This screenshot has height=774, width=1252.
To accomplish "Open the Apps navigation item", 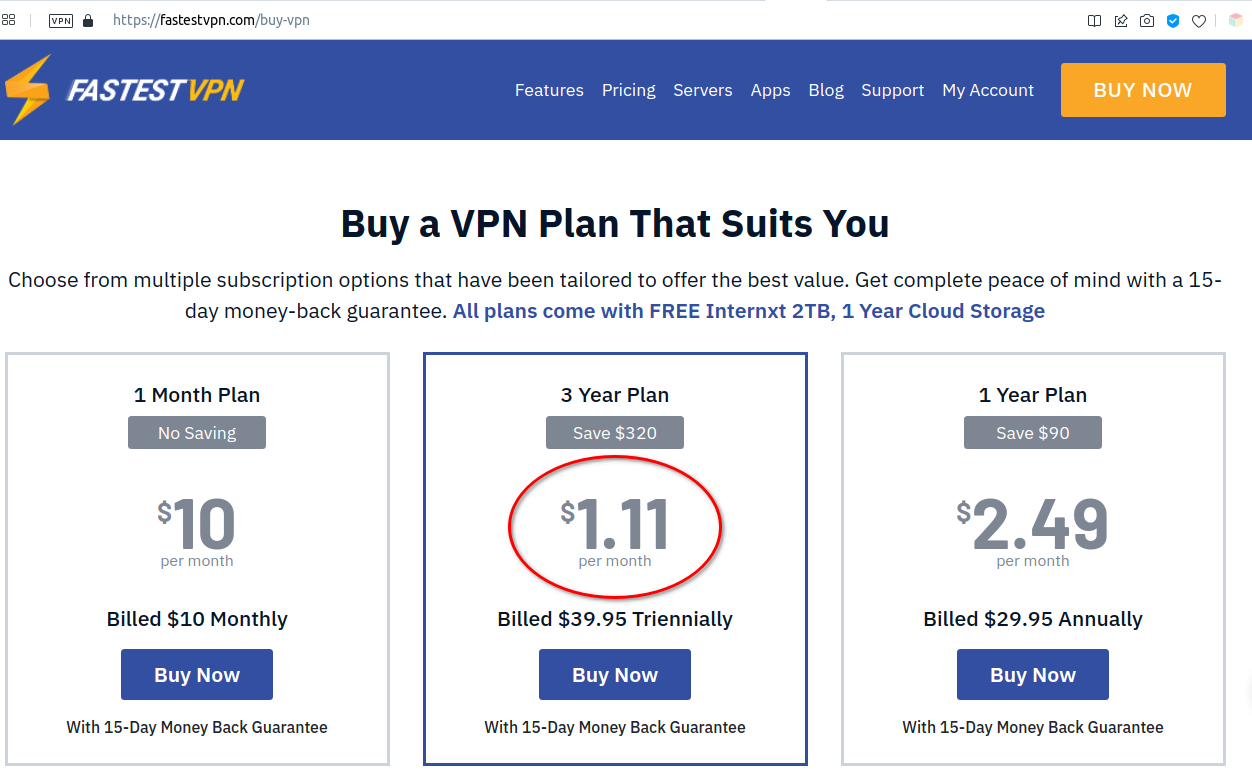I will pyautogui.click(x=770, y=90).
